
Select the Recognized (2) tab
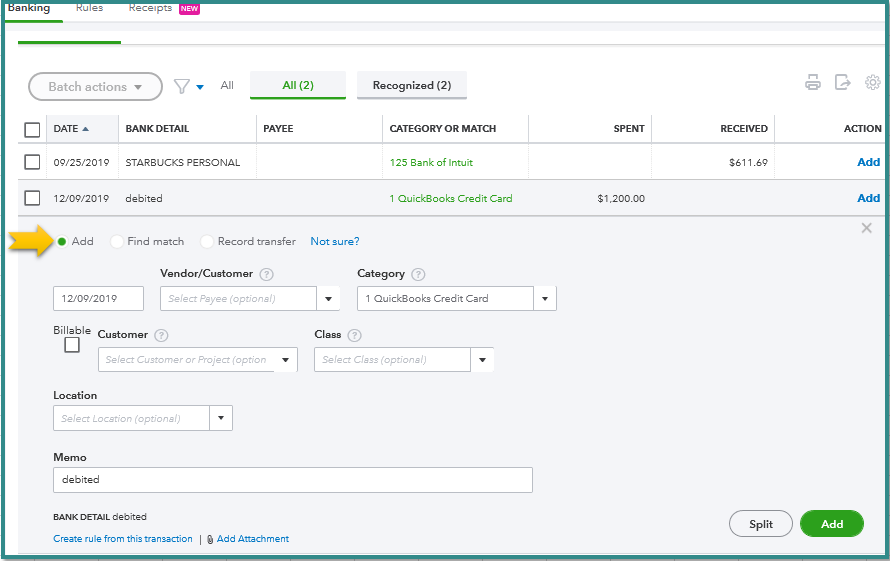[x=412, y=85]
